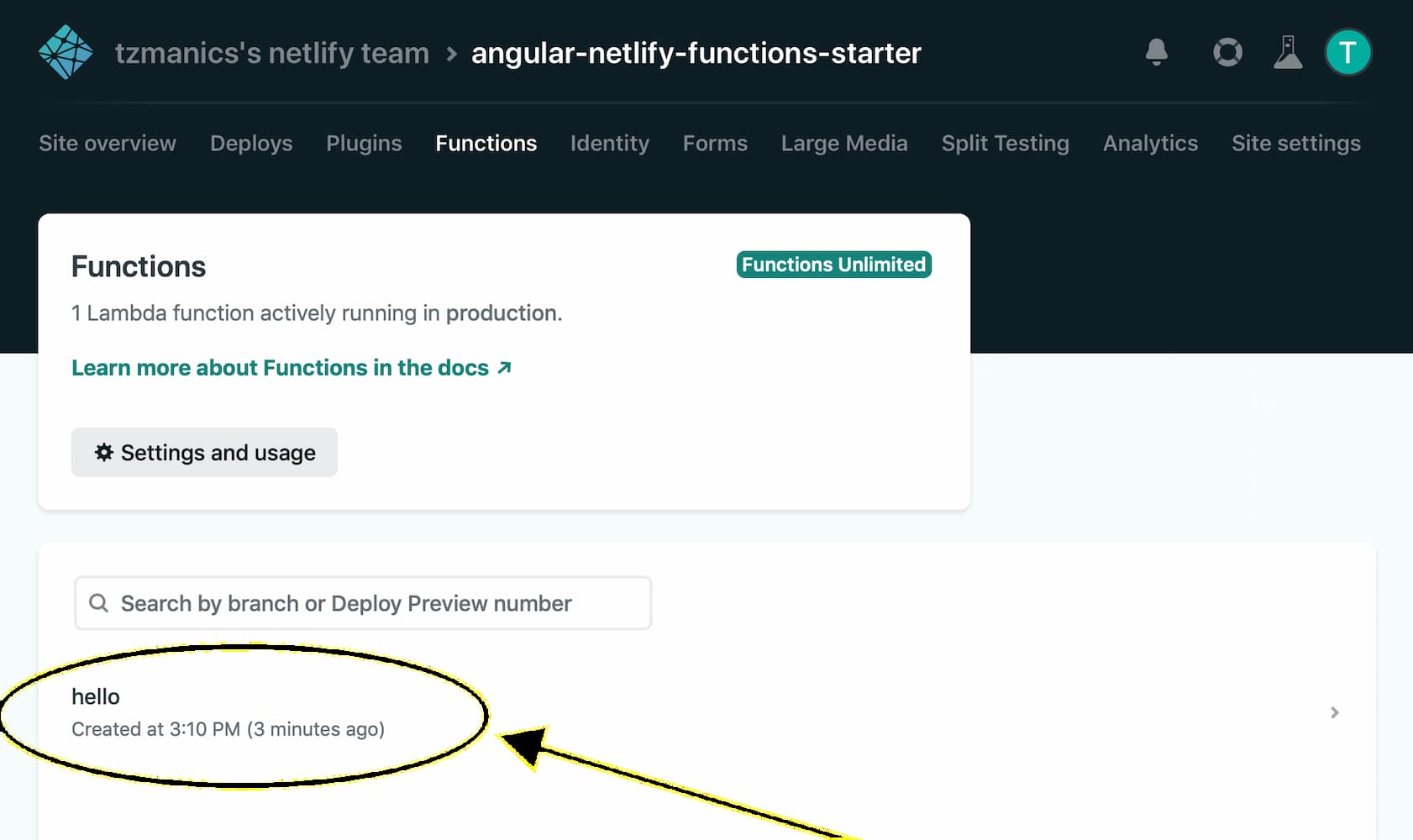Open Split Testing
Image resolution: width=1413 pixels, height=840 pixels.
1005,143
